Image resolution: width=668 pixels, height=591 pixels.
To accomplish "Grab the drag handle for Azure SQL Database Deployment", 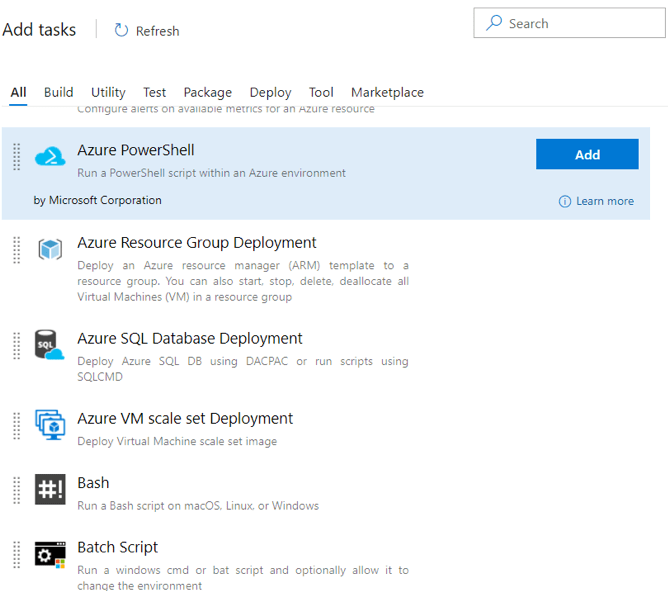I will tap(17, 346).
